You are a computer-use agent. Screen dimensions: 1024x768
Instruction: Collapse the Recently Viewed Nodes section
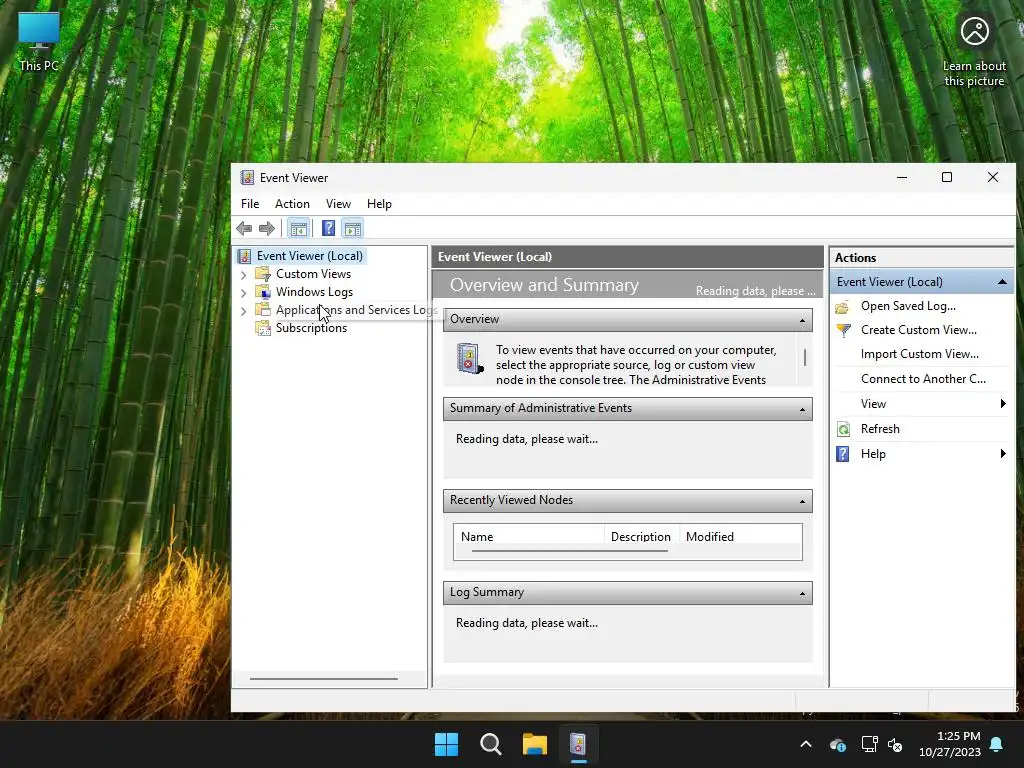(802, 501)
